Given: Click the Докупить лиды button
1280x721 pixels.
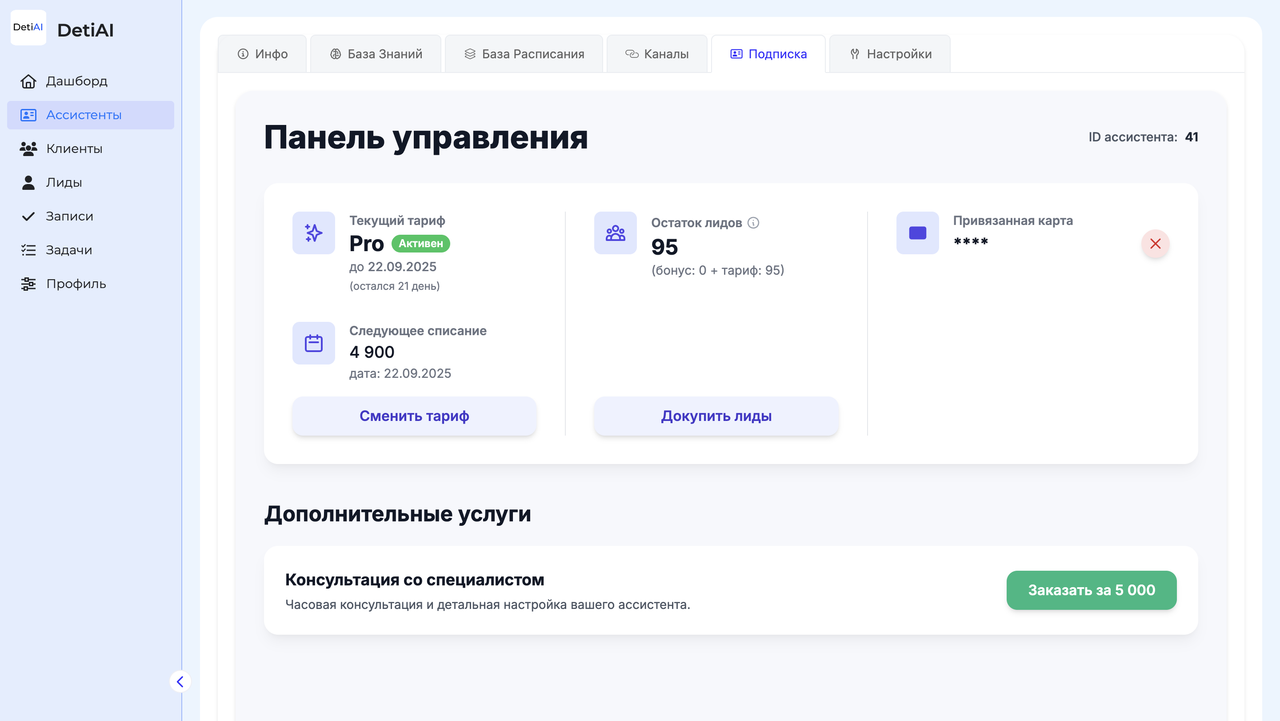Looking at the screenshot, I should tap(716, 416).
